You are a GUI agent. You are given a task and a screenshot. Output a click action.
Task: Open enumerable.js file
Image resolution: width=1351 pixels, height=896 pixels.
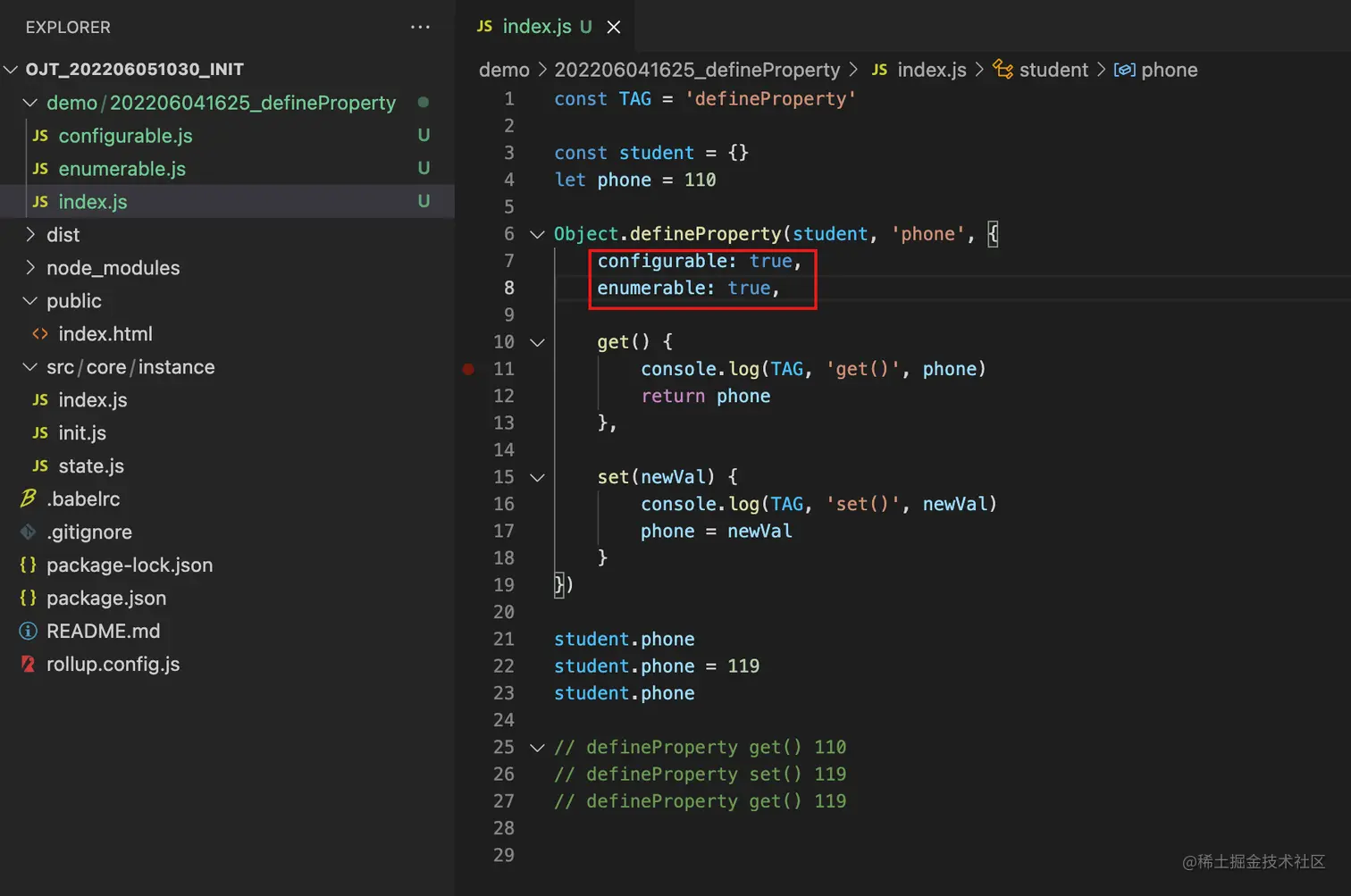pyautogui.click(x=227, y=169)
